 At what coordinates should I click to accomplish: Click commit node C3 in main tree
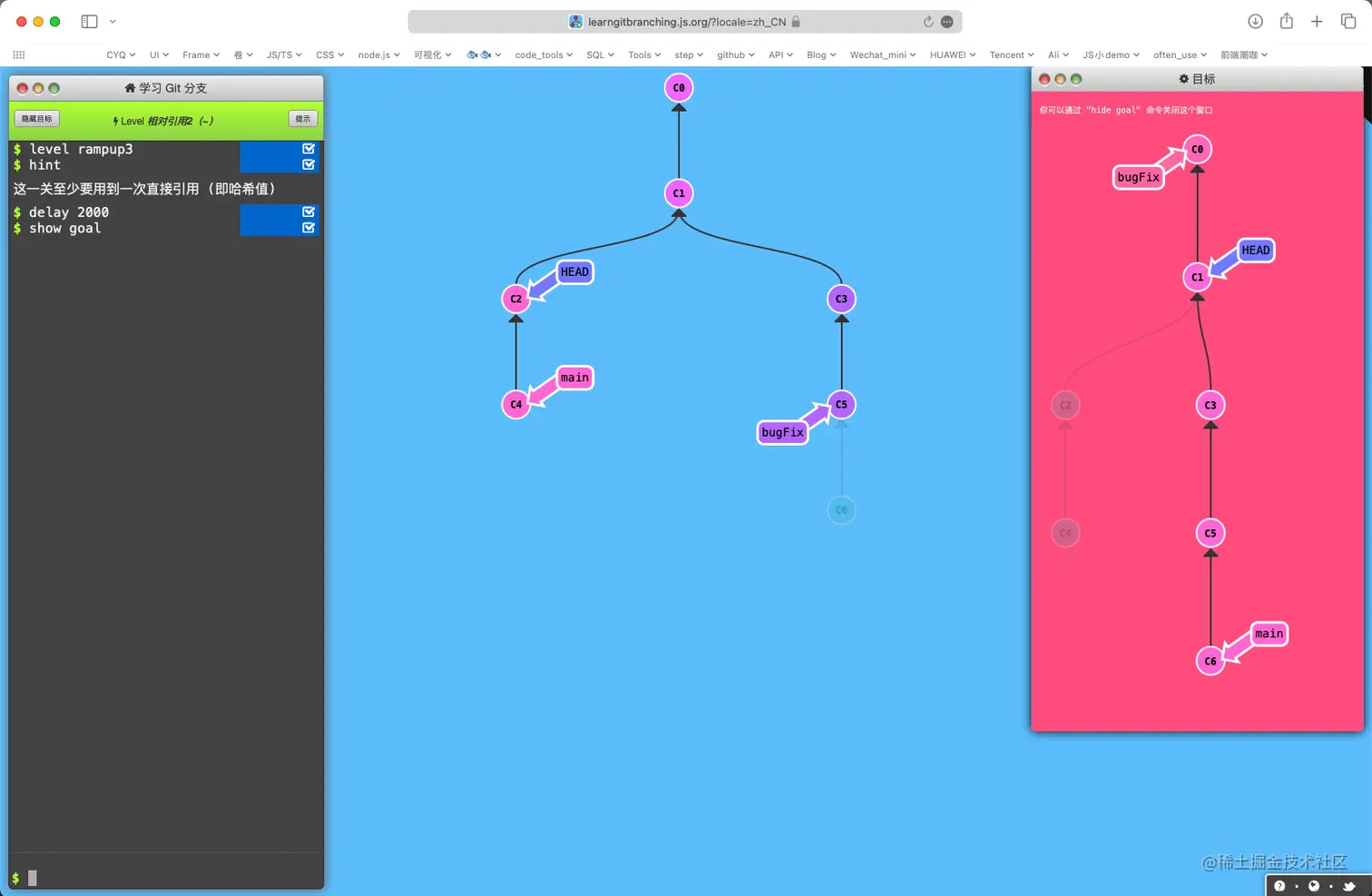point(841,299)
